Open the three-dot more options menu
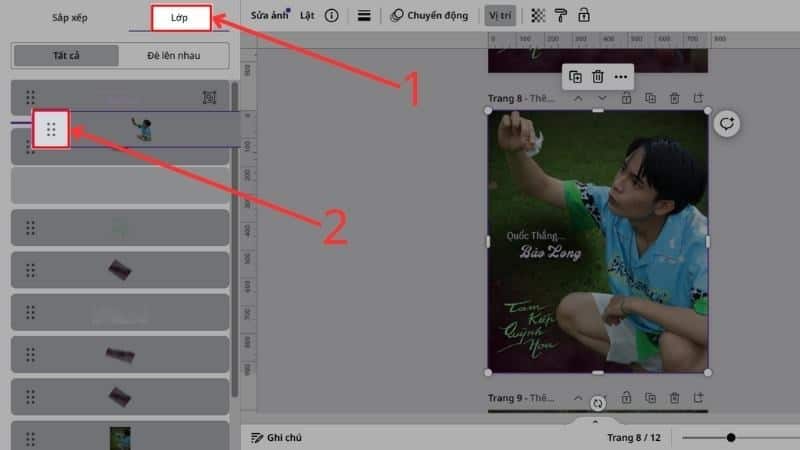 (x=621, y=77)
